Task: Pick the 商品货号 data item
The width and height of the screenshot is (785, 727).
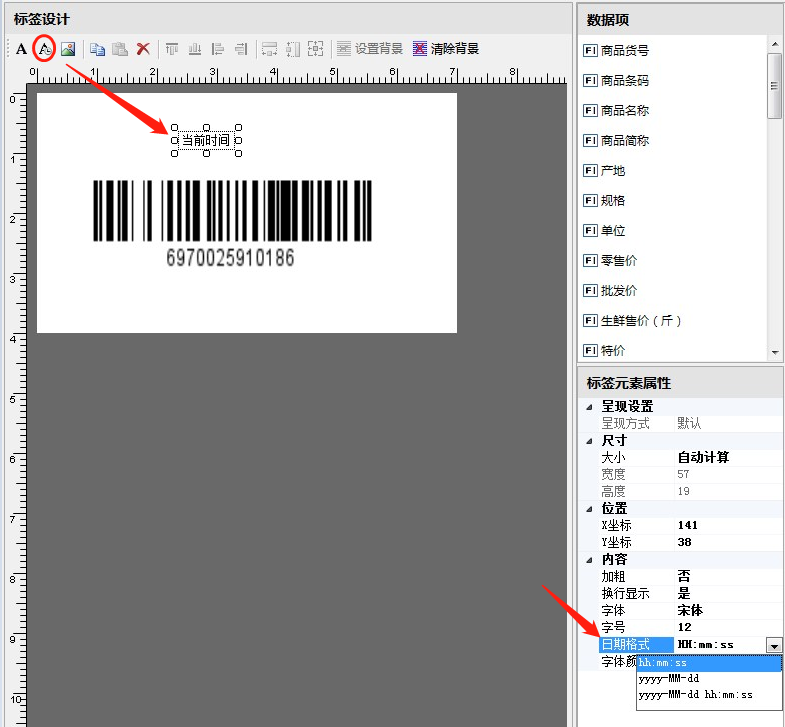Action: click(616, 51)
